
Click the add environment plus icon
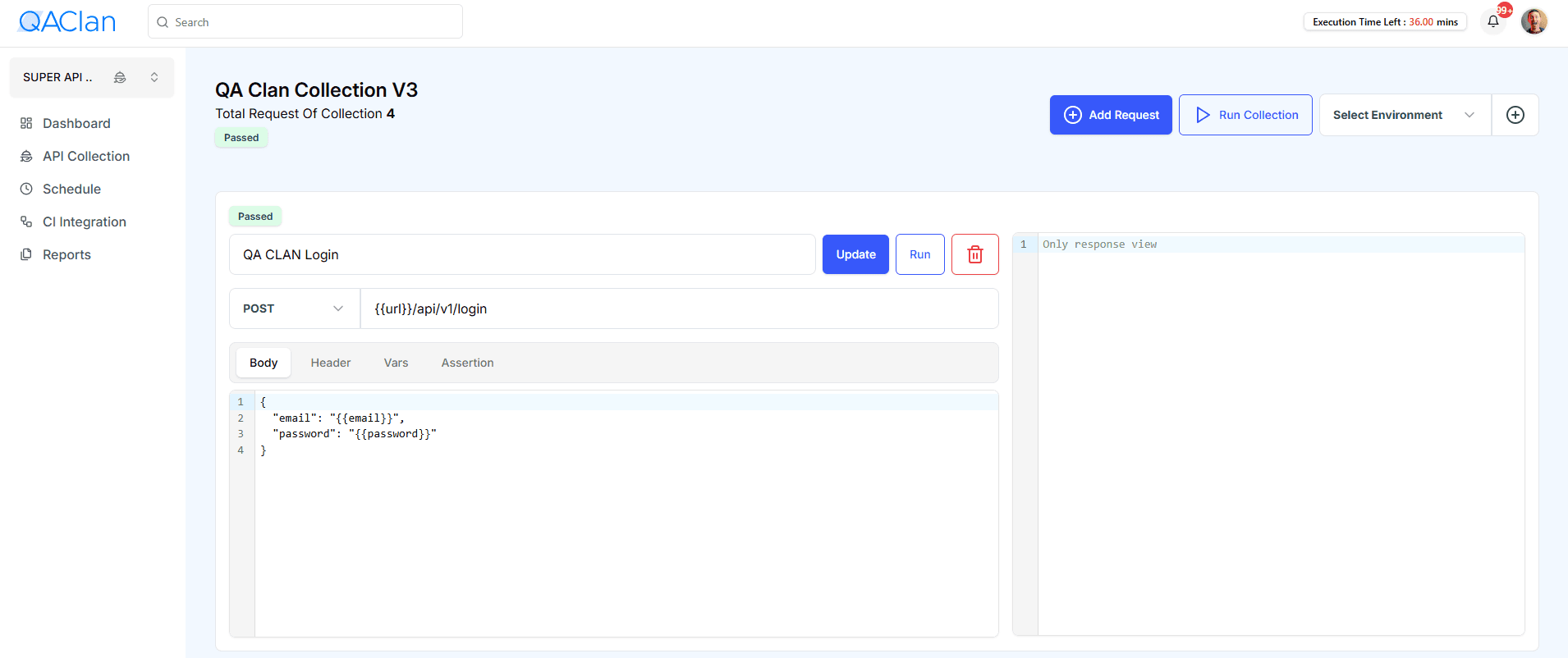tap(1515, 115)
